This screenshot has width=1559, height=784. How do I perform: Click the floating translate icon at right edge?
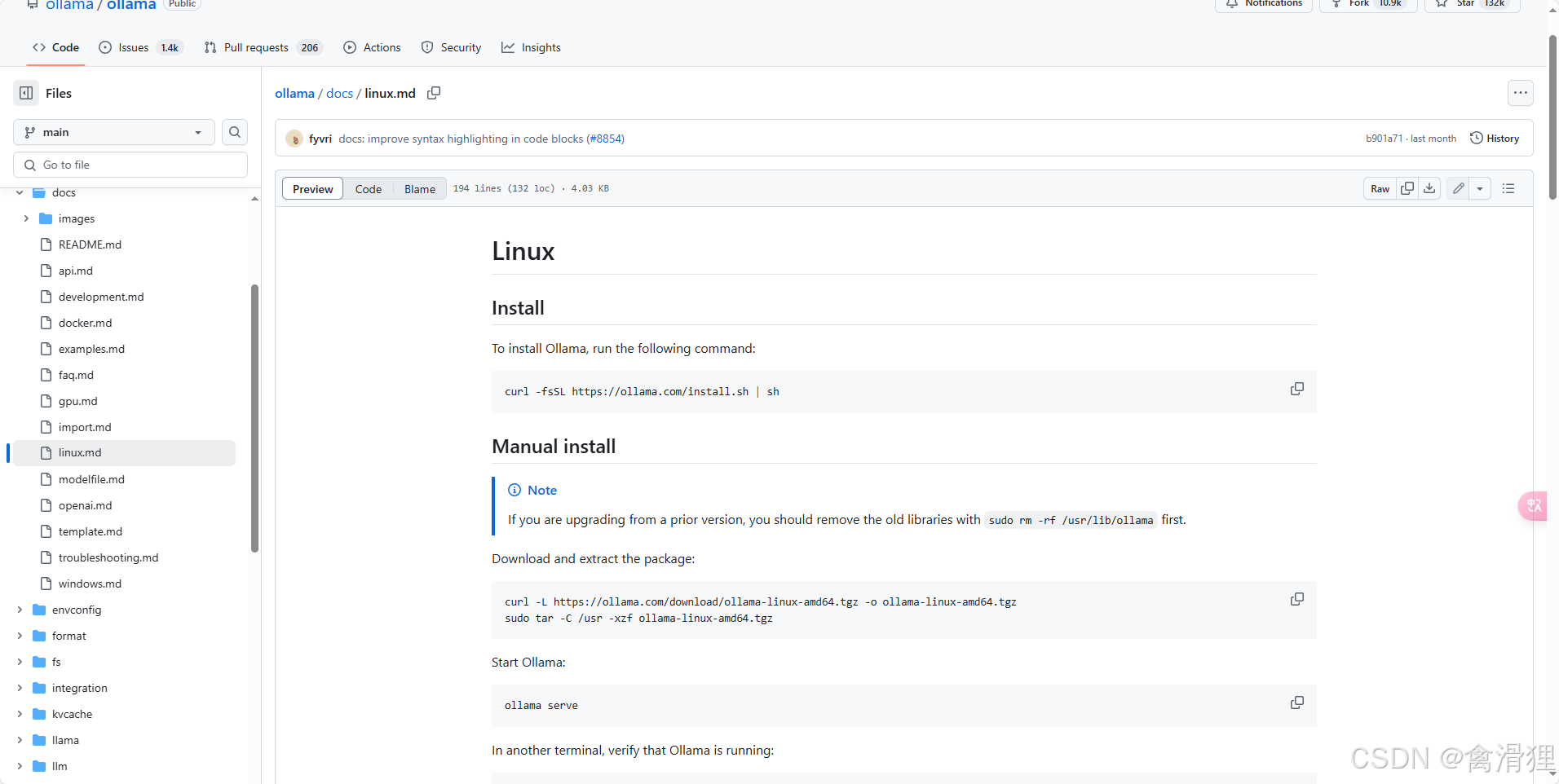tap(1533, 505)
